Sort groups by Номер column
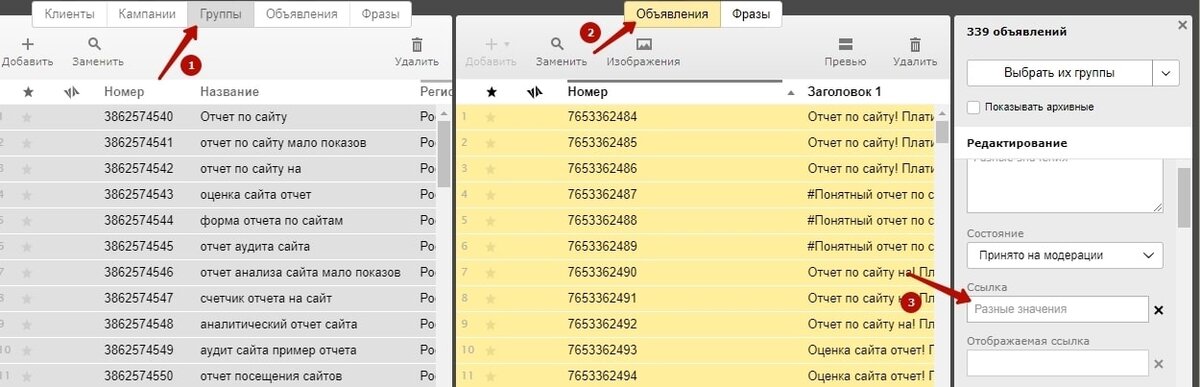Screen dimensions: 1200x387 pos(124,92)
